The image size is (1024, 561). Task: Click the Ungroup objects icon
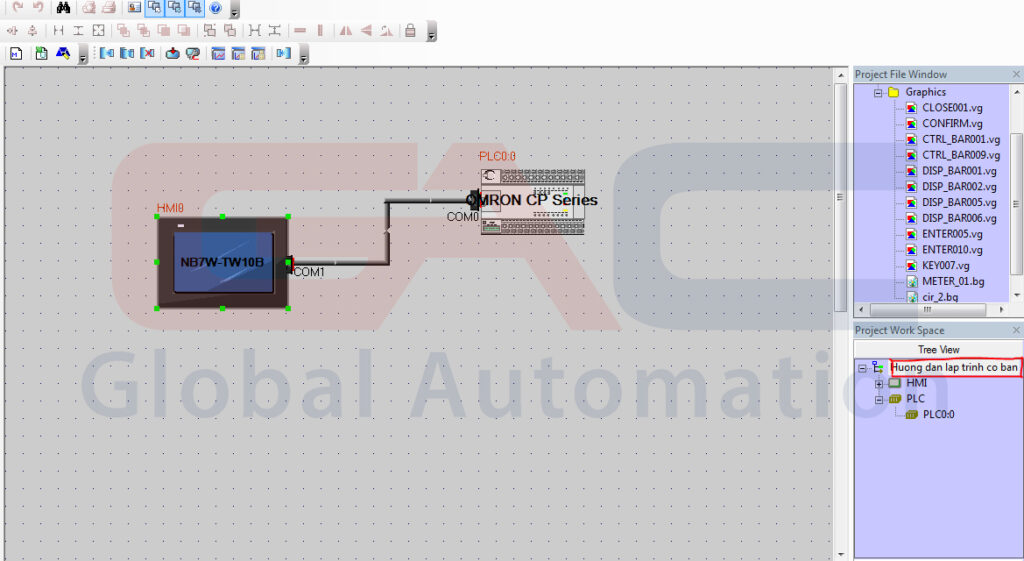click(x=230, y=30)
